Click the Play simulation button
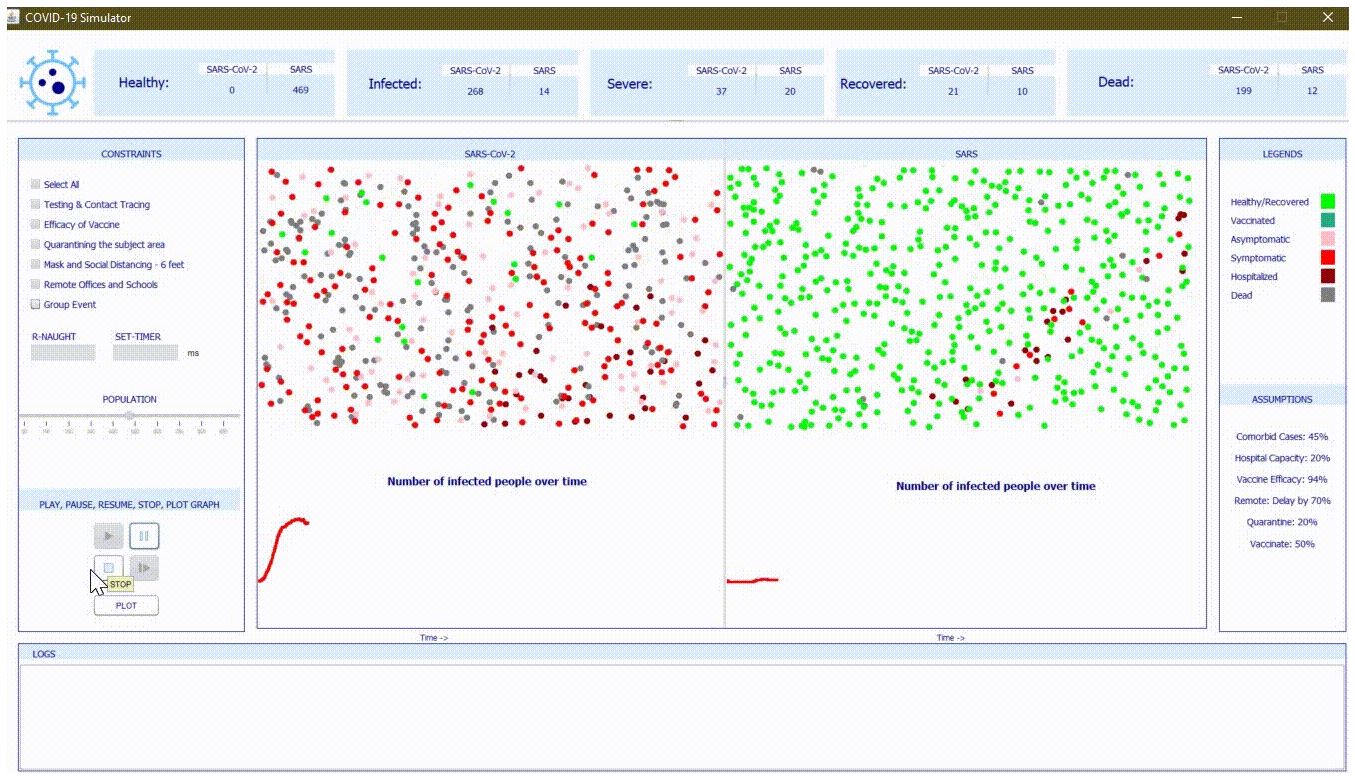 (x=108, y=537)
